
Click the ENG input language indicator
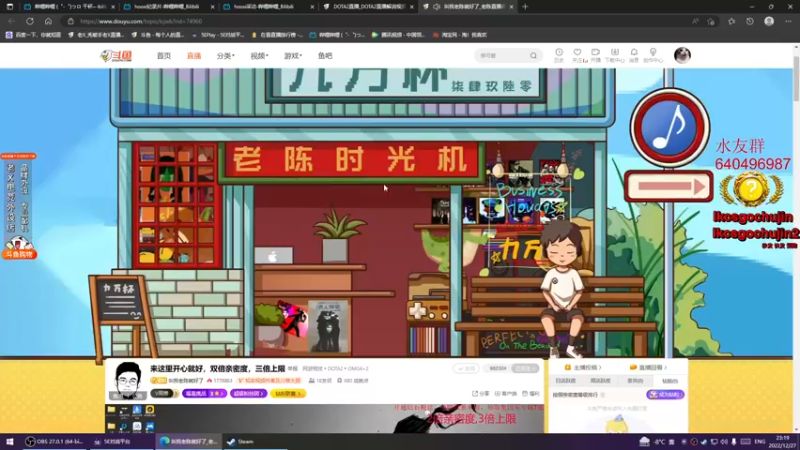pyautogui.click(x=760, y=441)
